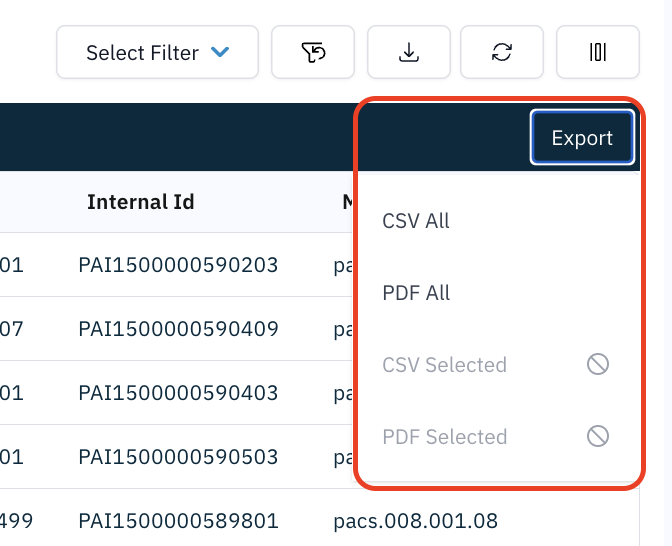Open the Select Filter dropdown
This screenshot has height=546, width=672.
(157, 53)
